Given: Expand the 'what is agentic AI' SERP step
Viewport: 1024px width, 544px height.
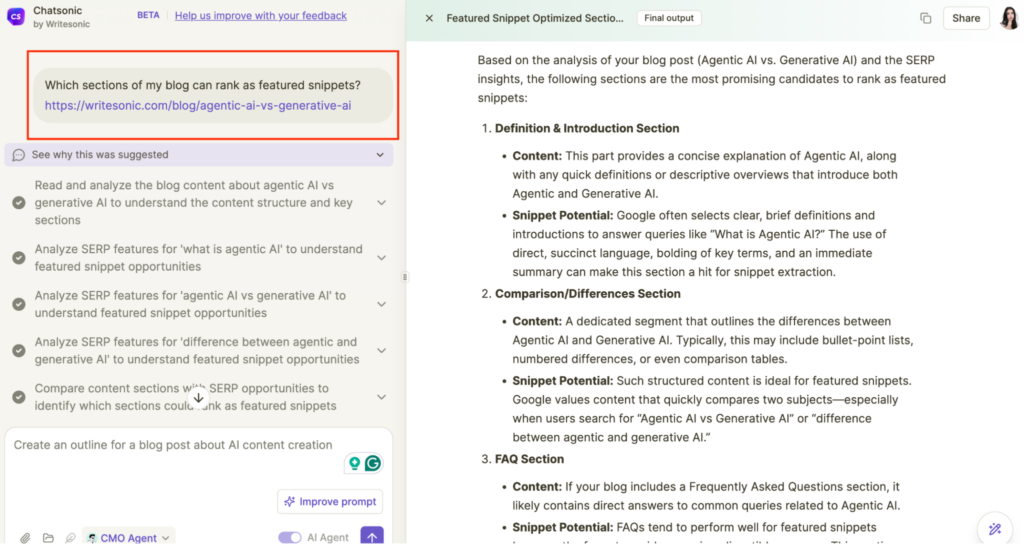Looking at the screenshot, I should pyautogui.click(x=381, y=258).
